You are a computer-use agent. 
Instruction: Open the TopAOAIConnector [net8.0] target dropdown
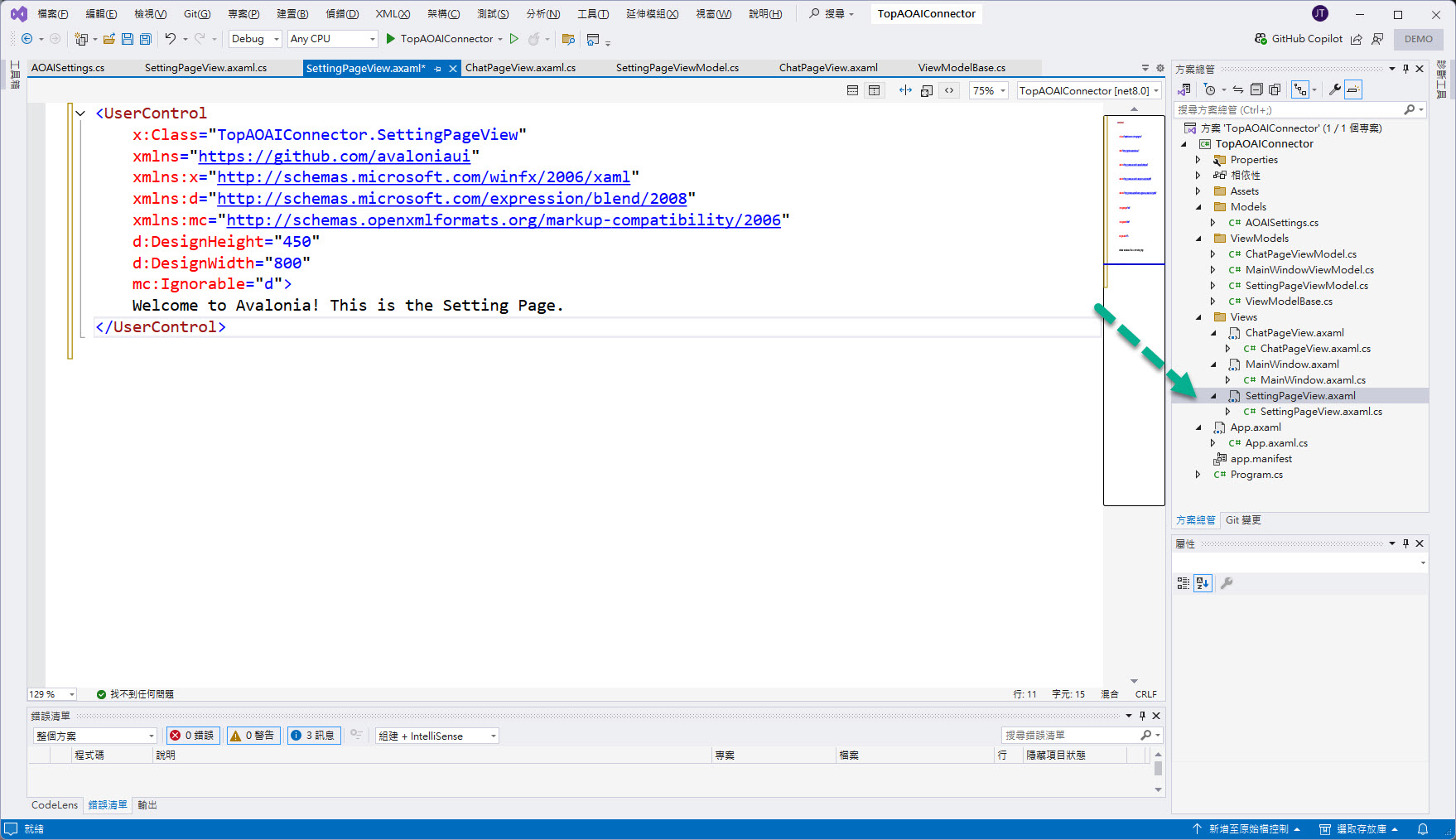(x=1089, y=90)
